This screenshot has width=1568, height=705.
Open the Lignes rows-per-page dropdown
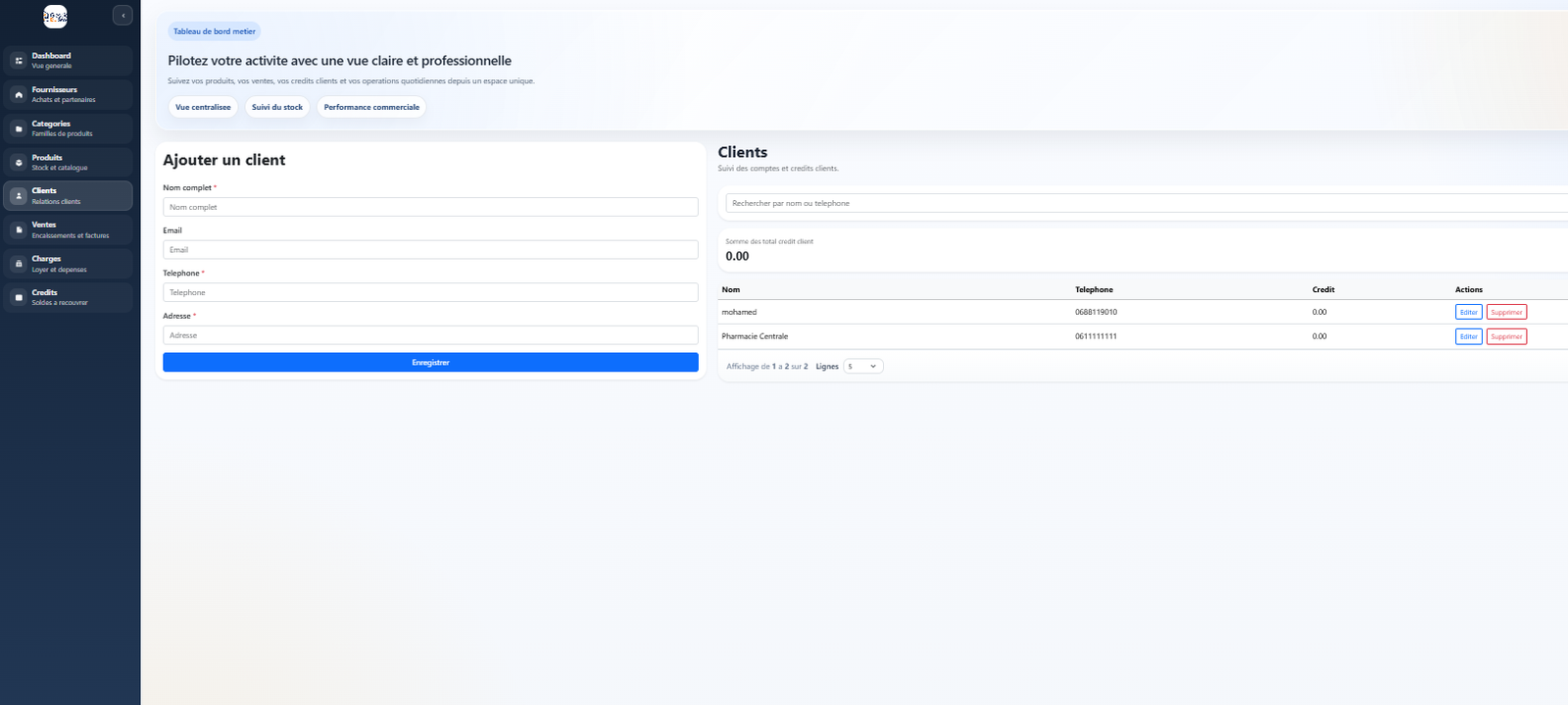pos(863,366)
